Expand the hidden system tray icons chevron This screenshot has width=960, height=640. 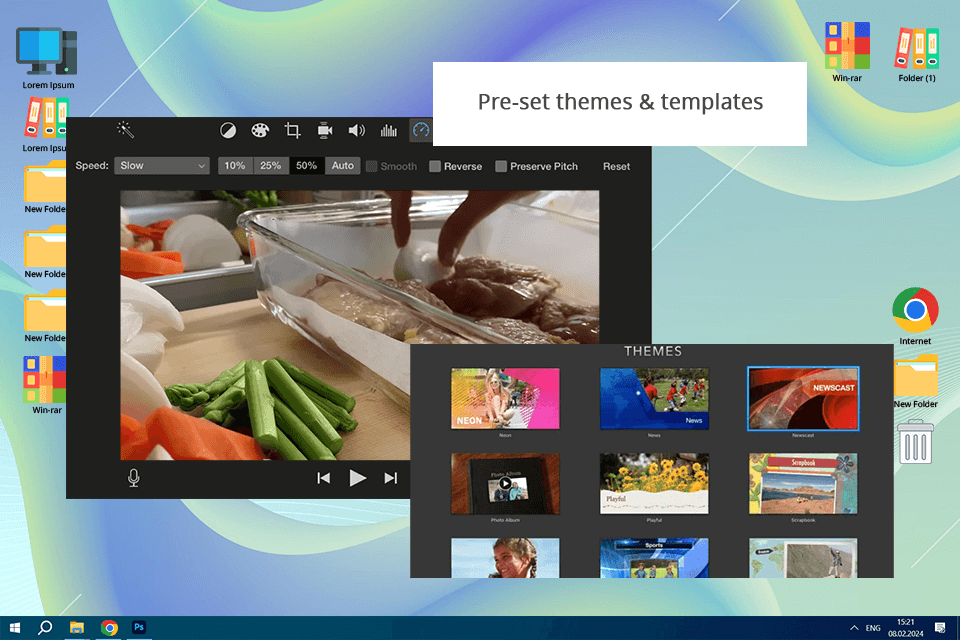point(853,628)
